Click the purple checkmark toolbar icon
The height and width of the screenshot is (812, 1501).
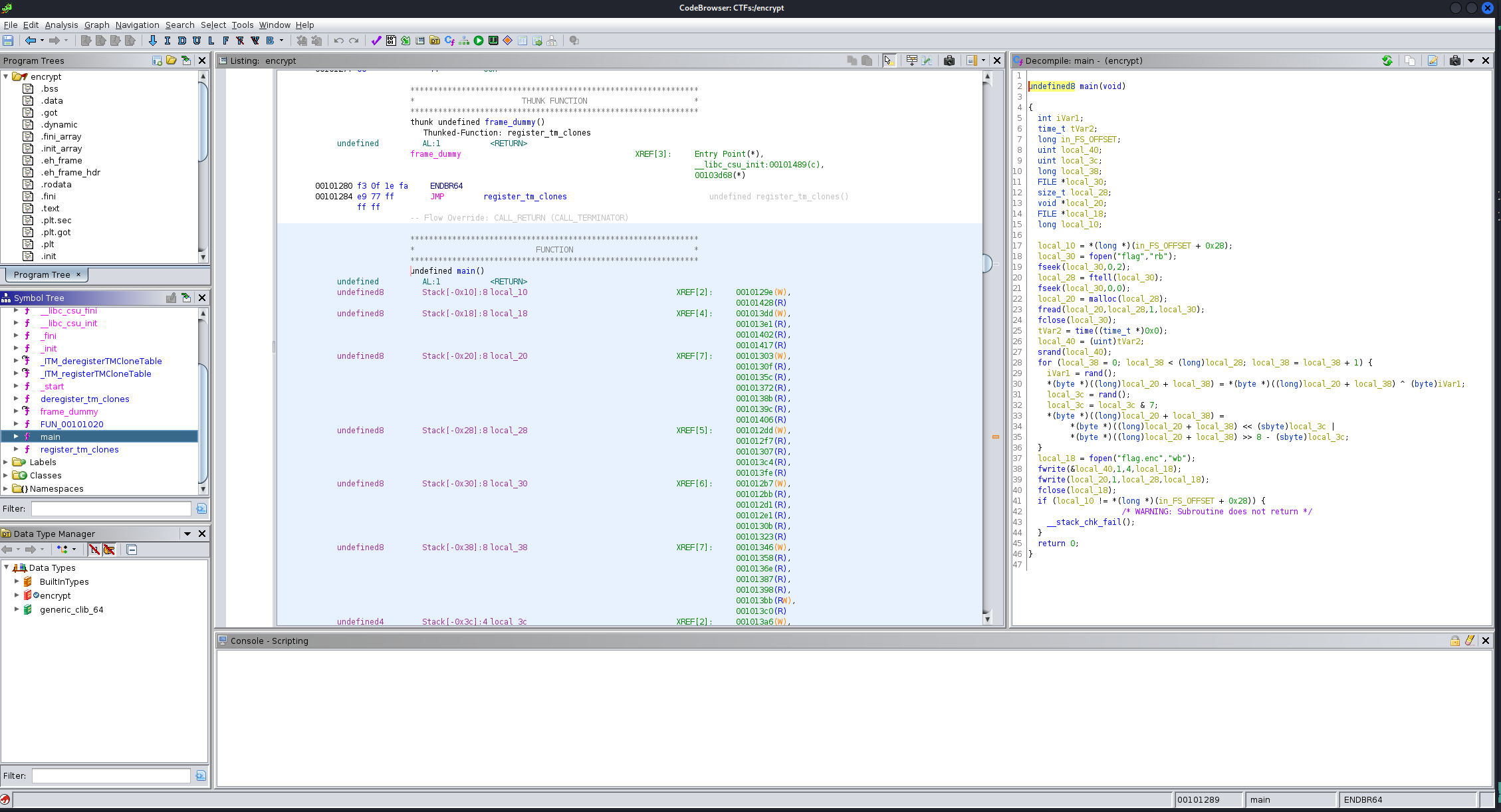pyautogui.click(x=376, y=41)
